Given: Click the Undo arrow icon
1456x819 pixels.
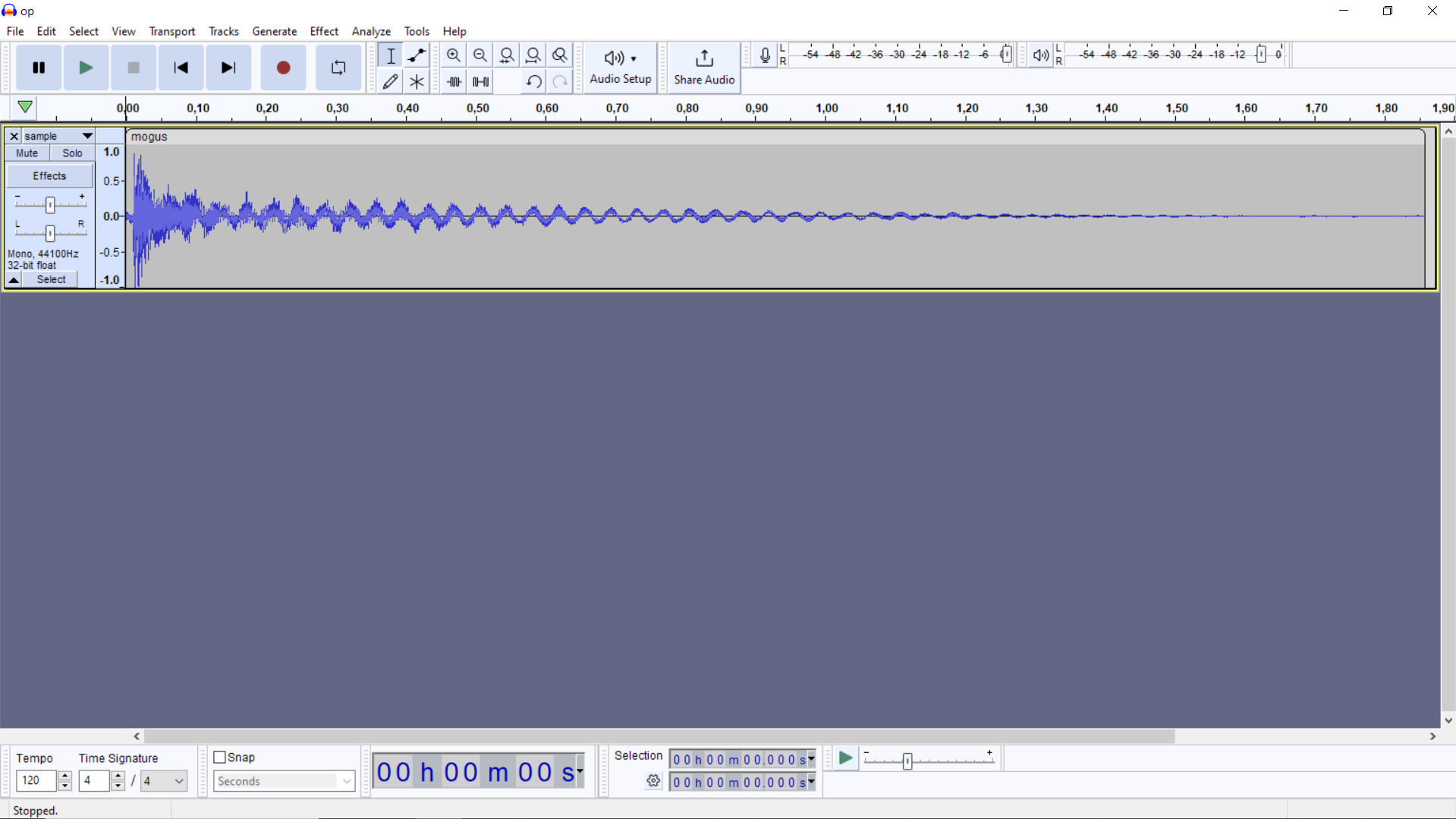Looking at the screenshot, I should click(533, 81).
